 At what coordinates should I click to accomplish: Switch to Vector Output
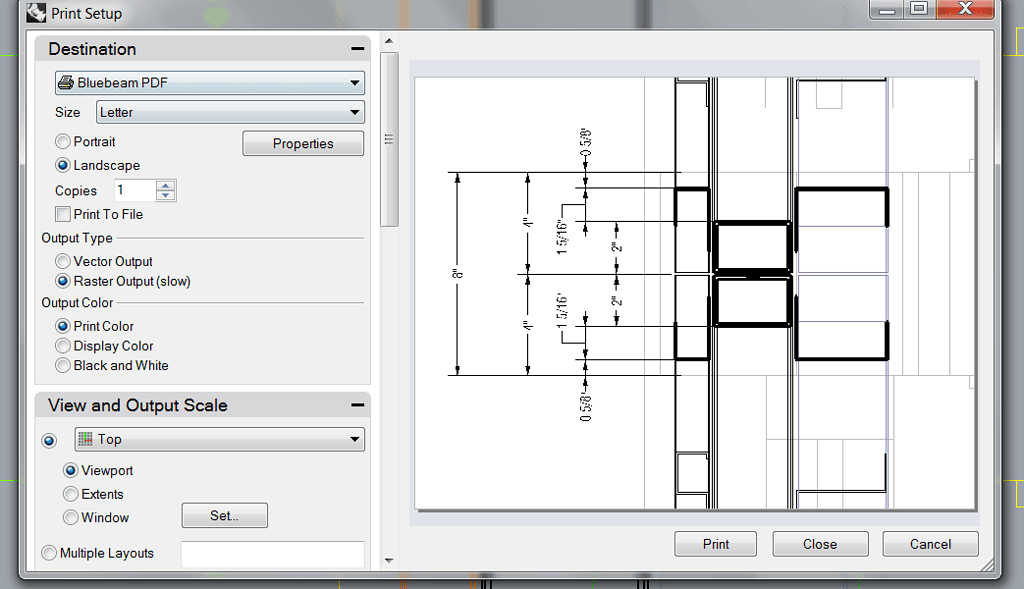coord(62,261)
